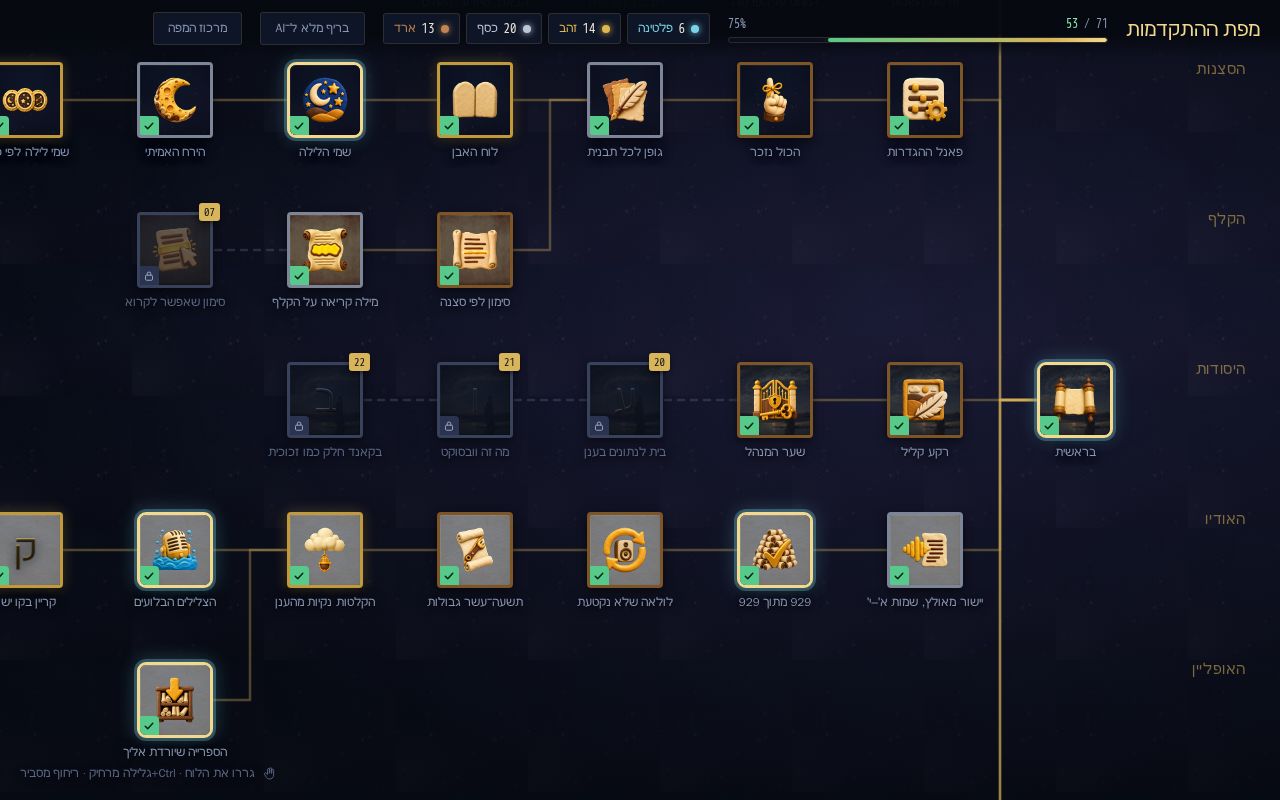Click the מרכוז המפה center map button
1280x800 pixels.
click(198, 28)
